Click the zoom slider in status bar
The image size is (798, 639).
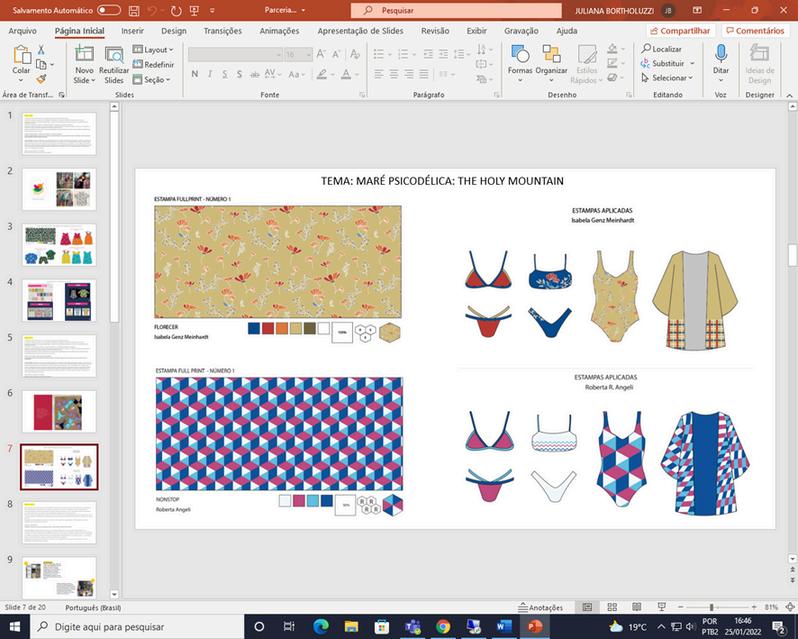711,607
